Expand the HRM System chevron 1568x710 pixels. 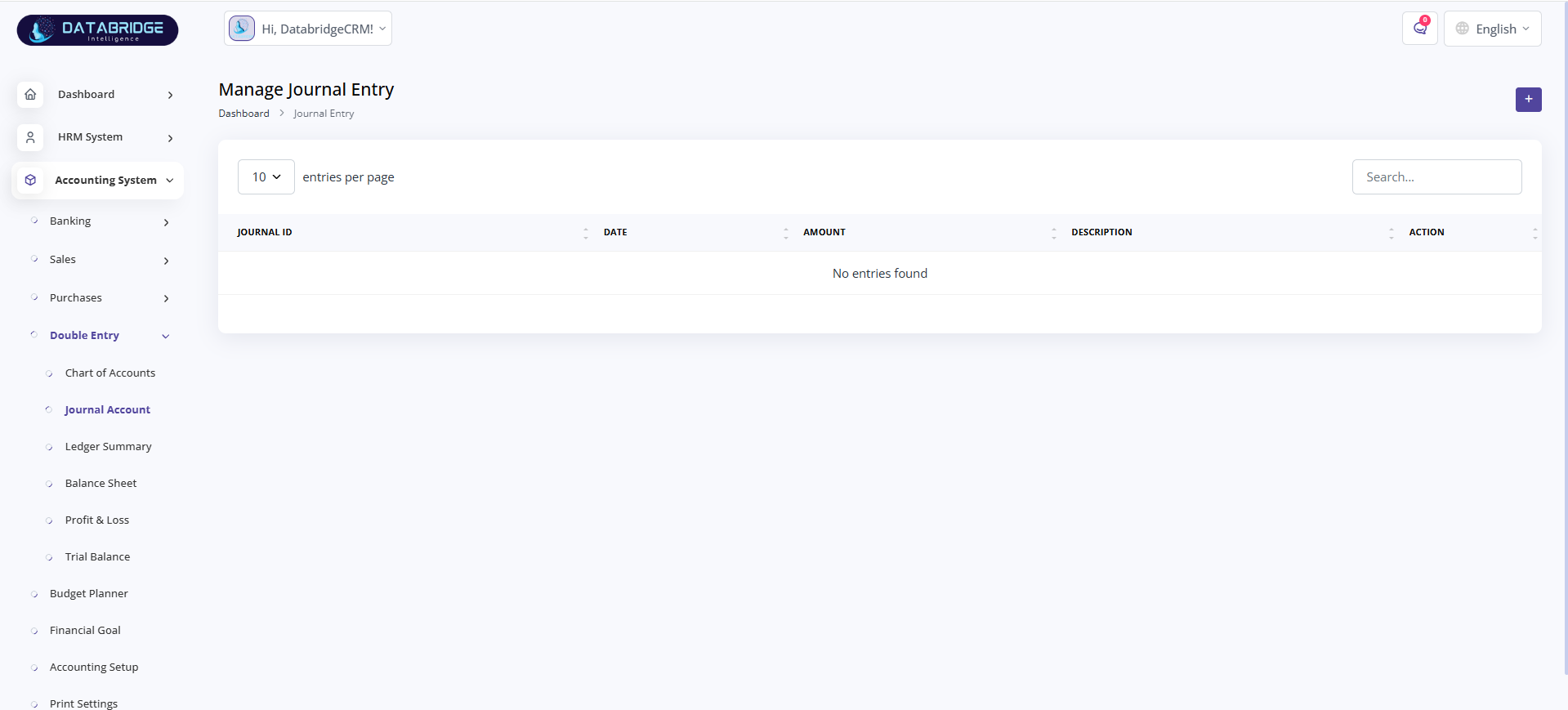pos(170,138)
